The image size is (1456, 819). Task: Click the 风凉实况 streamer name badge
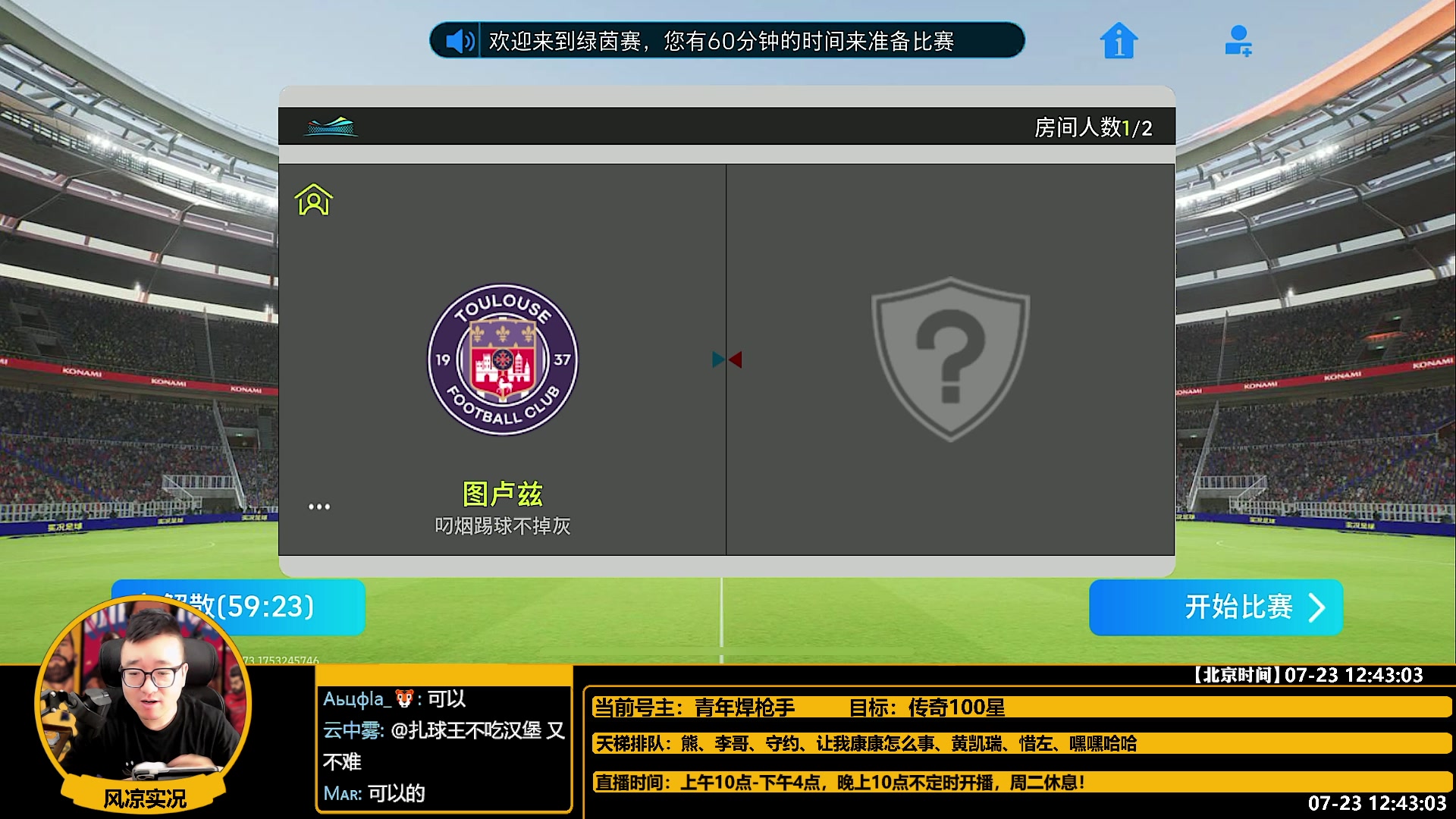pos(144,799)
